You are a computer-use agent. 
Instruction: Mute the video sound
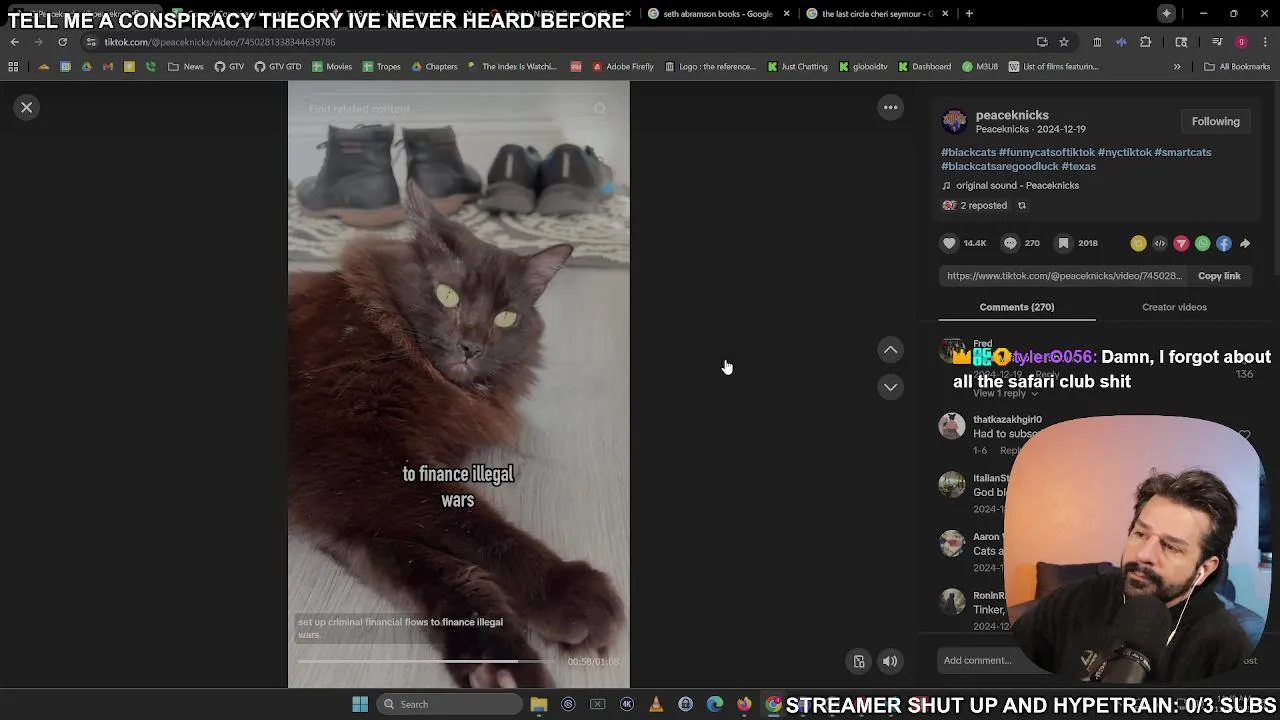[x=890, y=661]
